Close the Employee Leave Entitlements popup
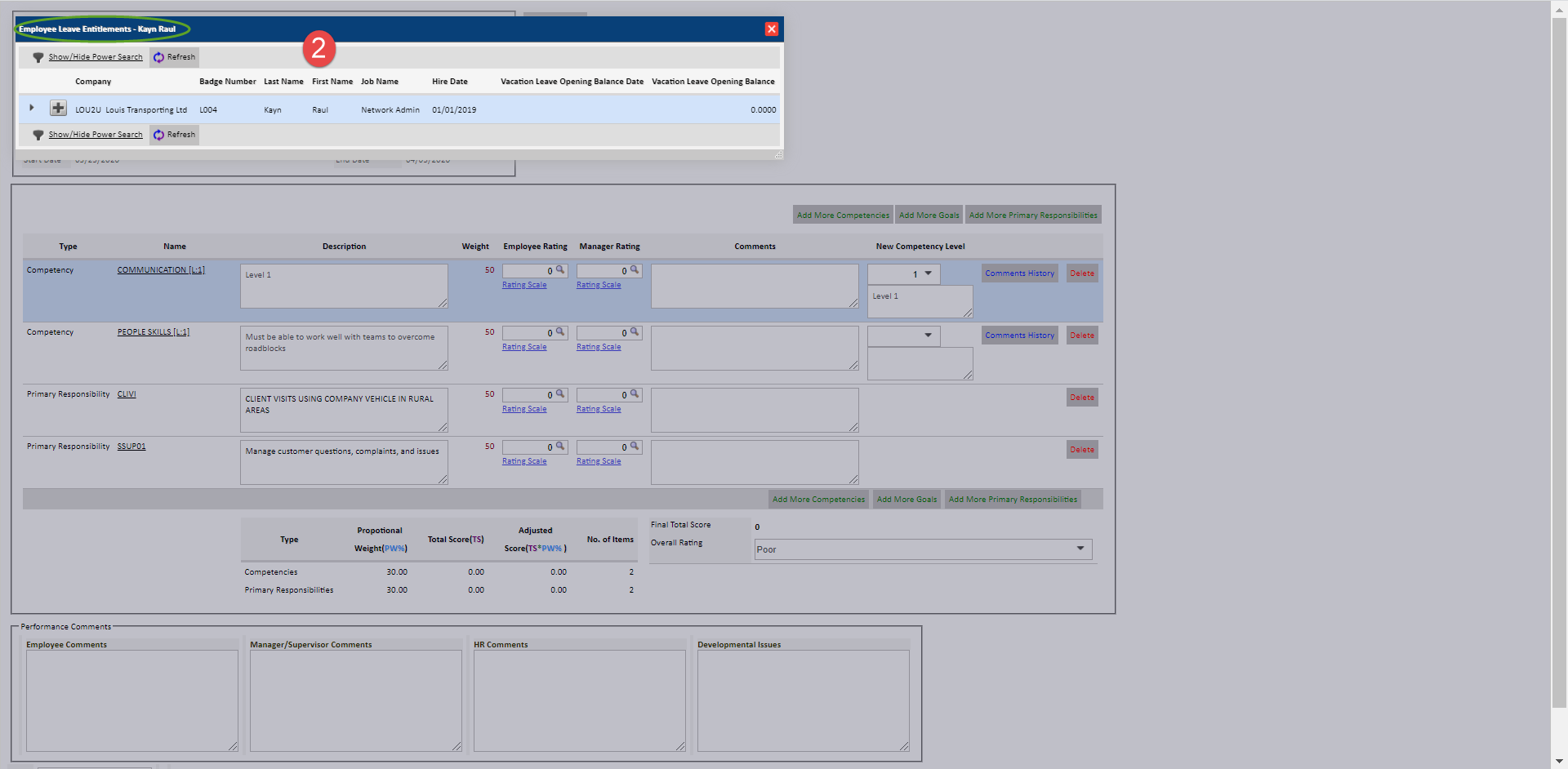This screenshot has width=1568, height=769. [x=771, y=29]
